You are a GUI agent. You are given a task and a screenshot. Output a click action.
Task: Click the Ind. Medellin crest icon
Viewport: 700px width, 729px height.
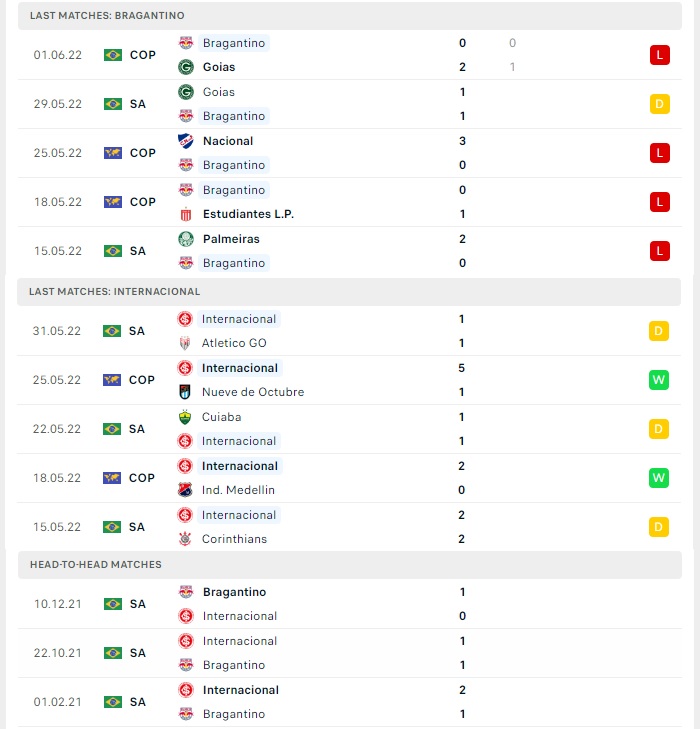[x=185, y=490]
